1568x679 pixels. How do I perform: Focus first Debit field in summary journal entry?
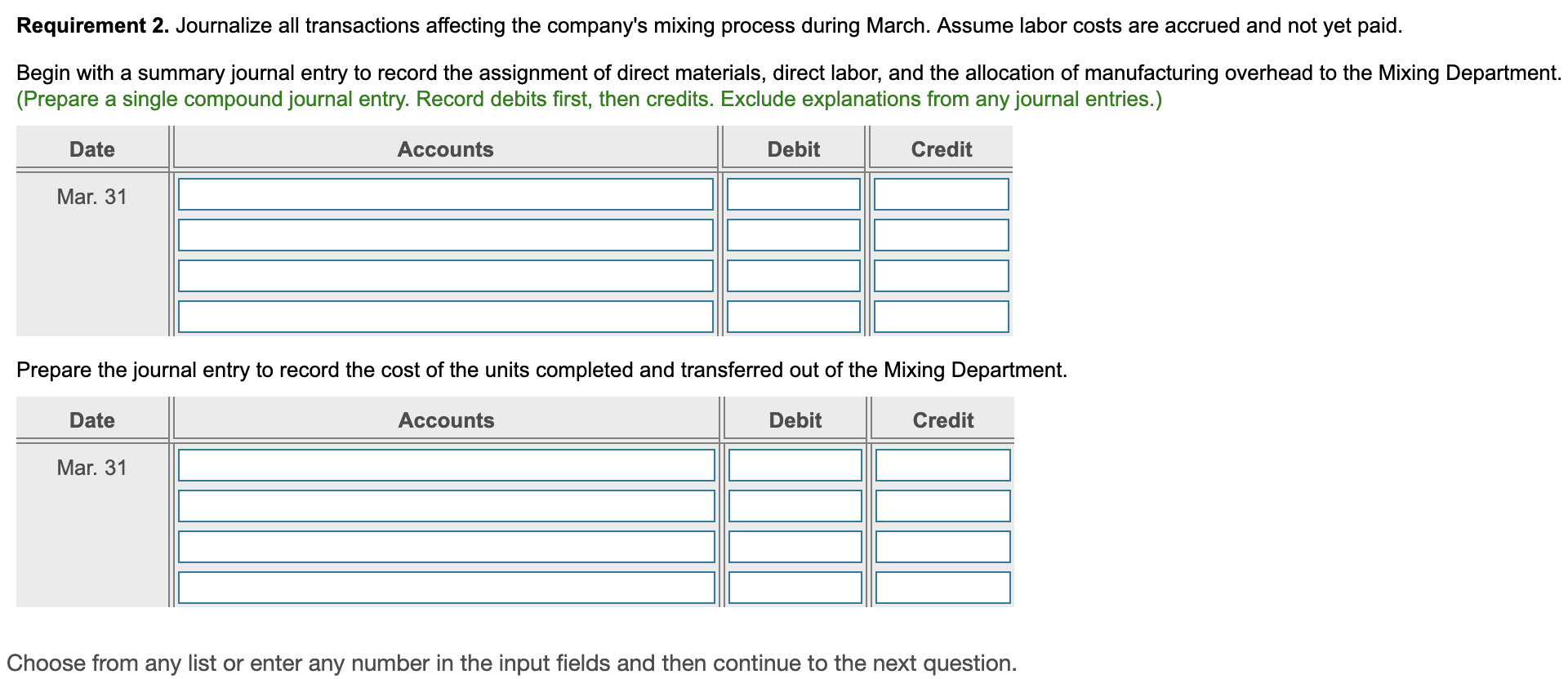click(x=794, y=194)
